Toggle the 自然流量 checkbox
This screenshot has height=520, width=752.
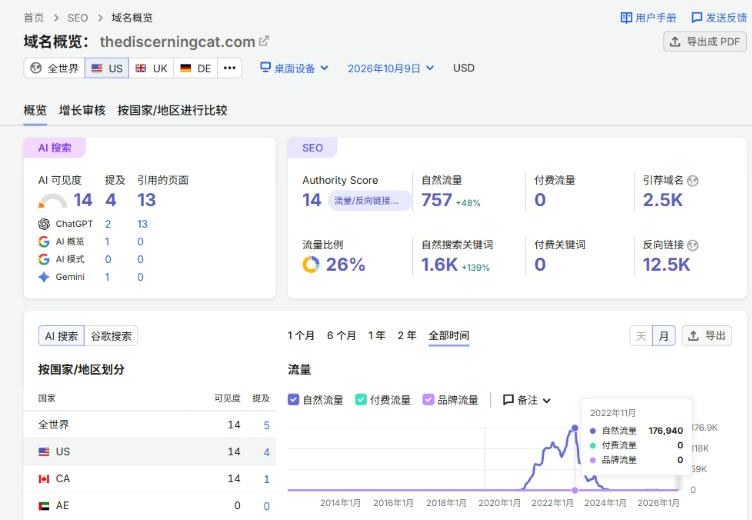tap(294, 400)
